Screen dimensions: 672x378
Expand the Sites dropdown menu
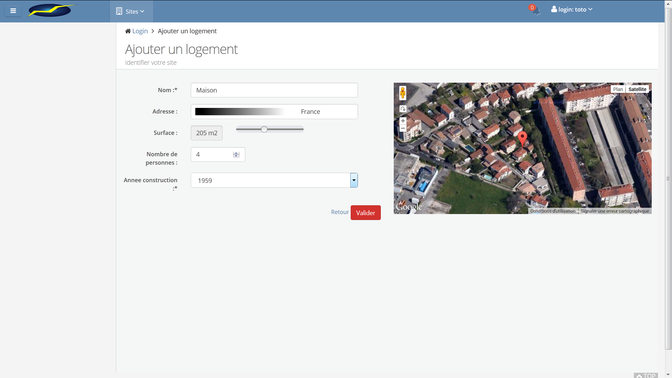[x=130, y=11]
